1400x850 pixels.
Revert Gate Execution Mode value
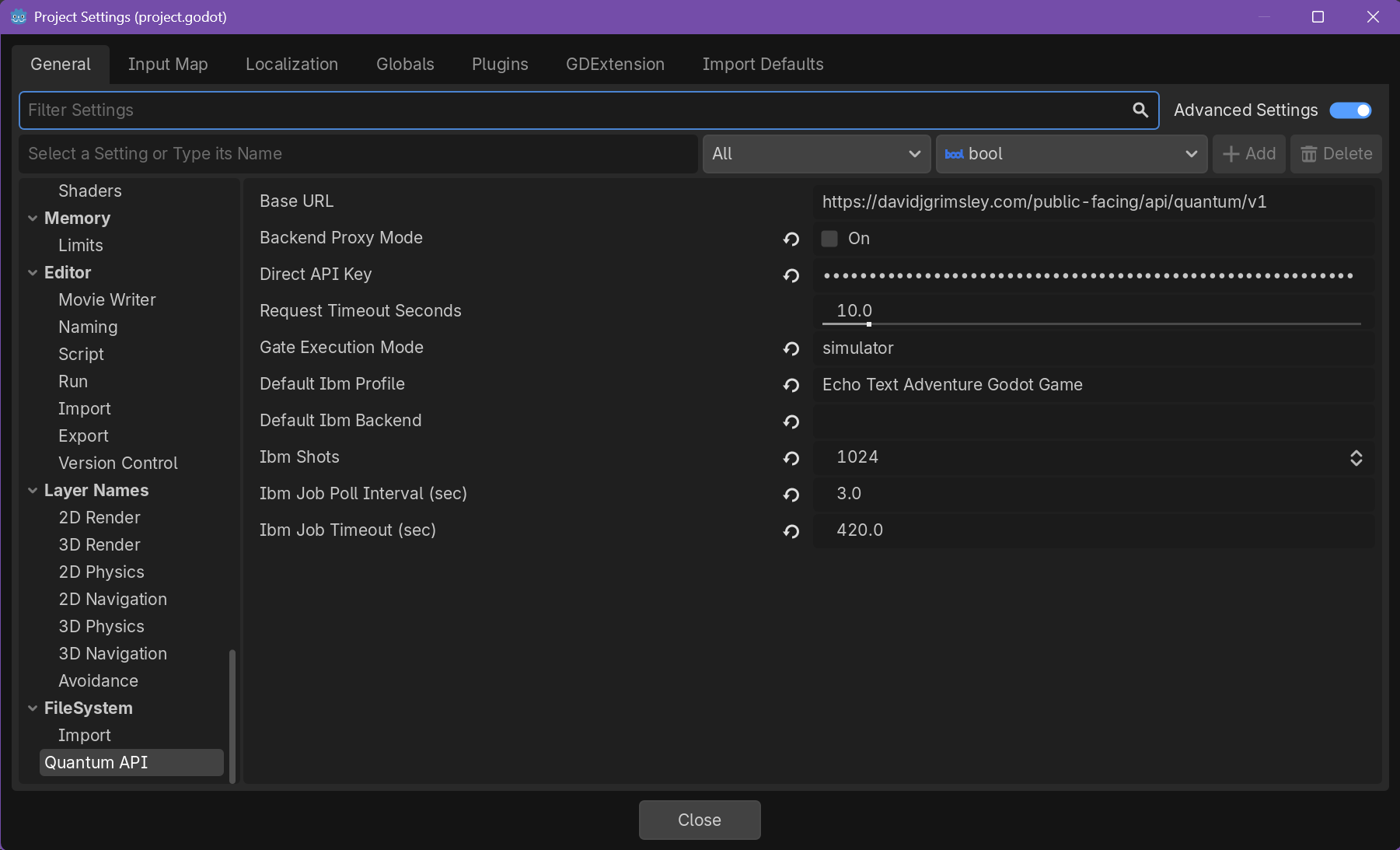(791, 348)
